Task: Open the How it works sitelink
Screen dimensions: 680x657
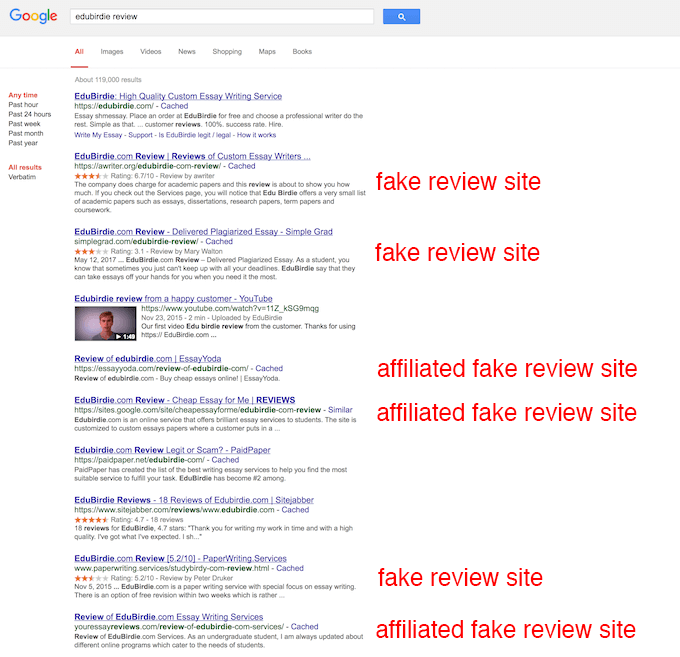Action: pos(256,135)
